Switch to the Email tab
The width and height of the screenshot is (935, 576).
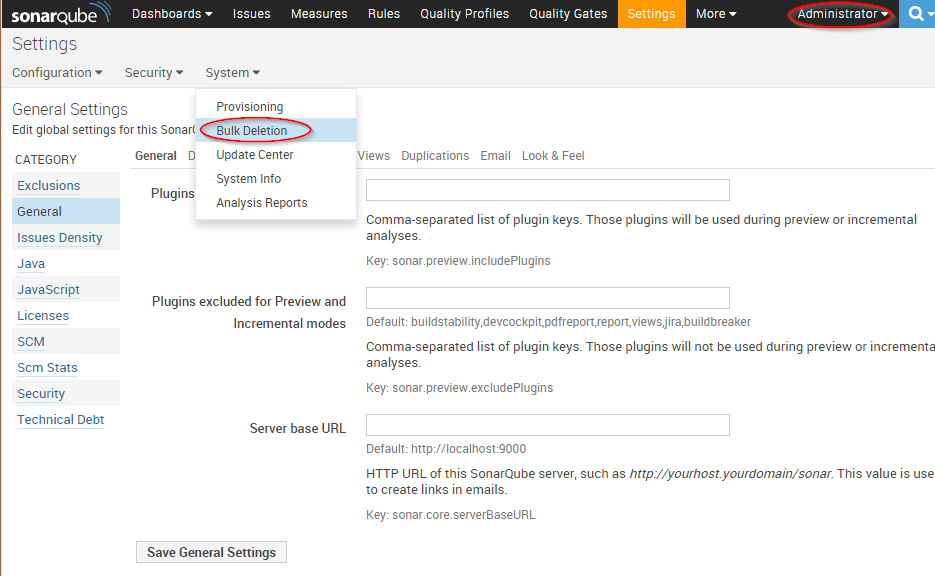(x=496, y=156)
